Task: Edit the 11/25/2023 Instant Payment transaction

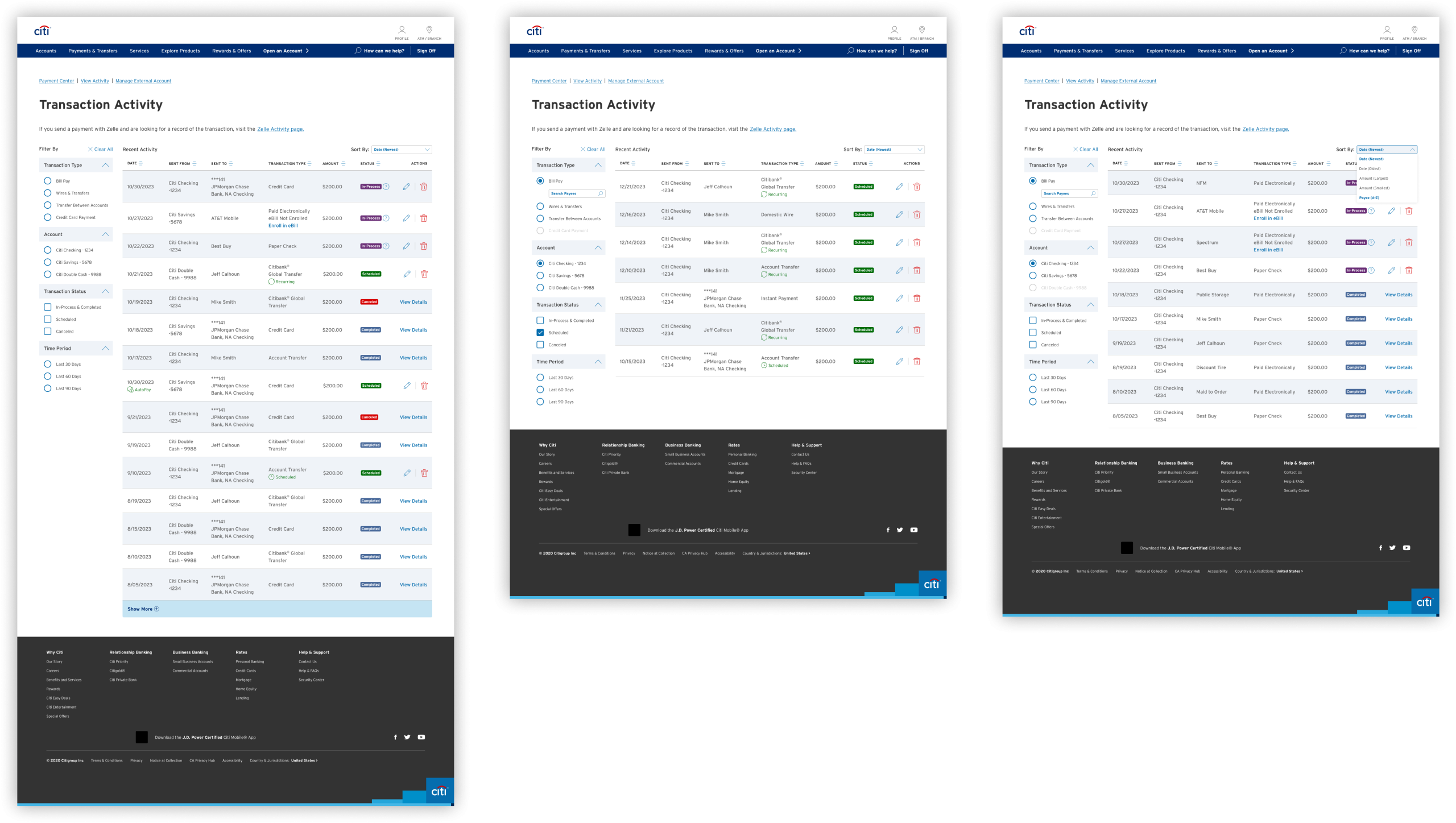Action: [x=899, y=298]
